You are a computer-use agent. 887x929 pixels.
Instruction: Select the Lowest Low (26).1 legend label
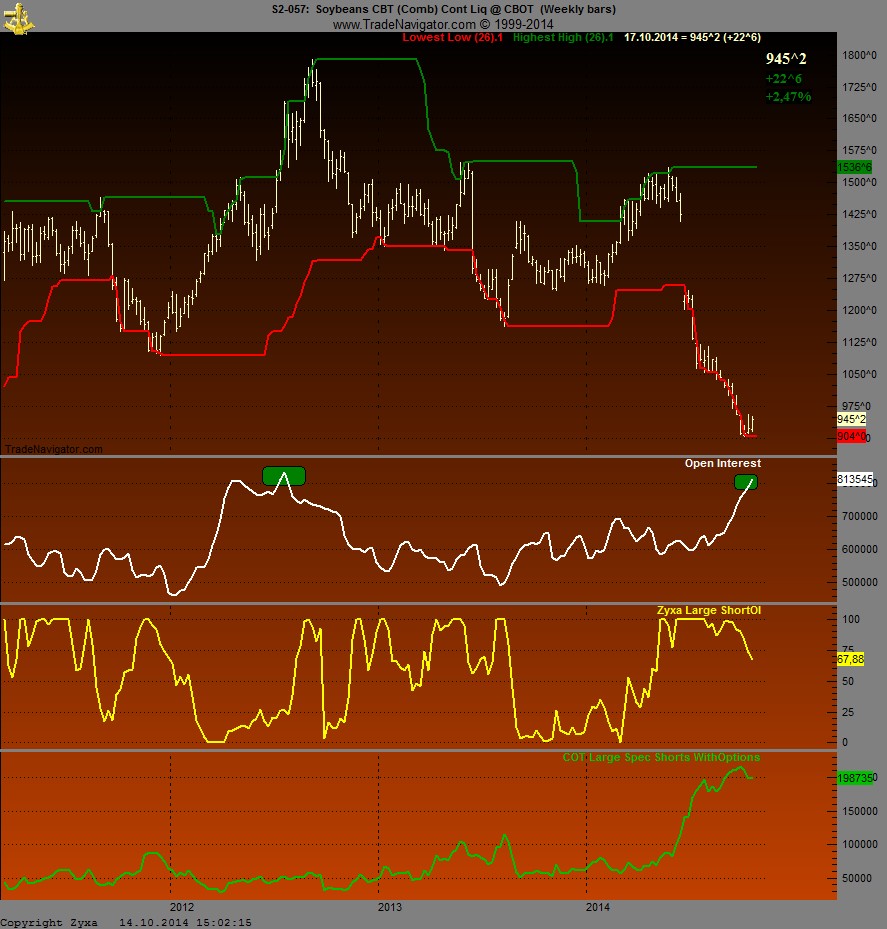pyautogui.click(x=452, y=37)
